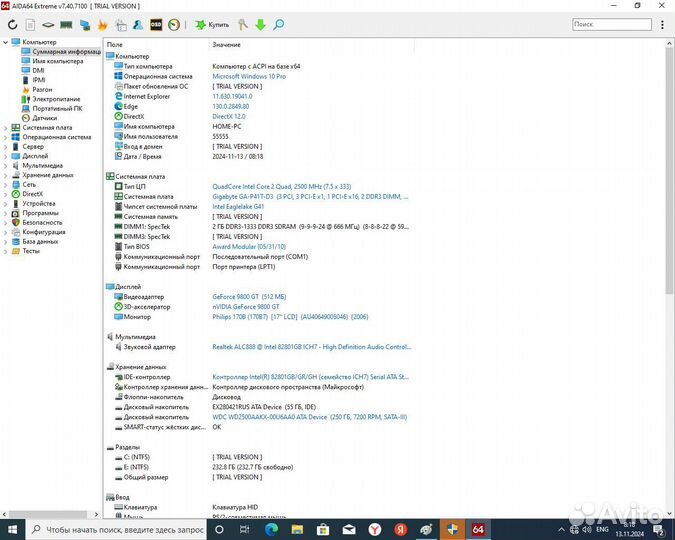Expand the Системная плата tree node

(6, 128)
